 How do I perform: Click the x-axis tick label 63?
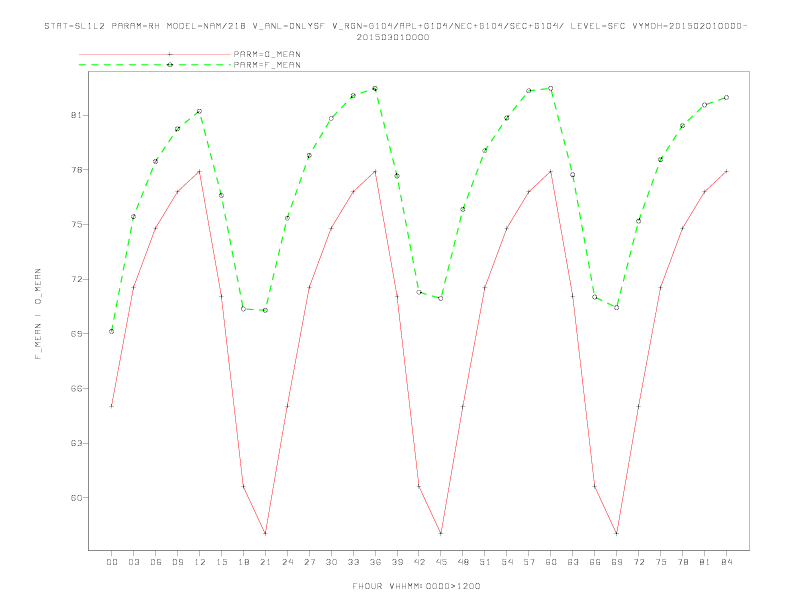point(573,562)
